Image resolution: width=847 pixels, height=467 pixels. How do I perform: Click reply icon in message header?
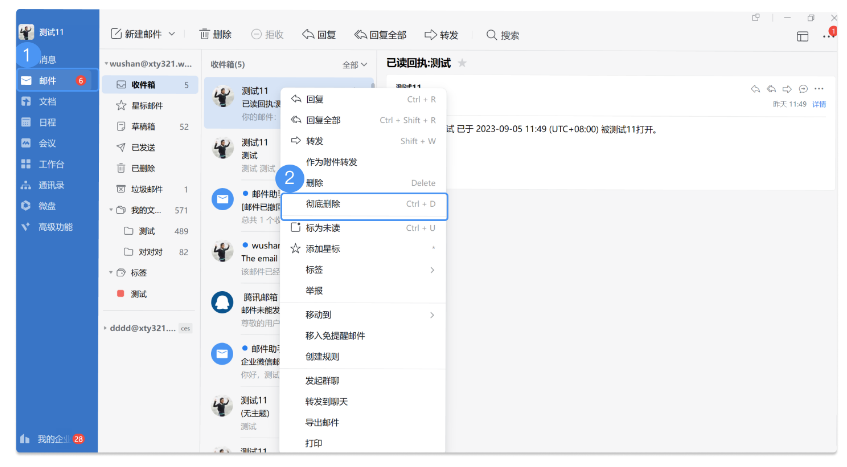pyautogui.click(x=755, y=89)
